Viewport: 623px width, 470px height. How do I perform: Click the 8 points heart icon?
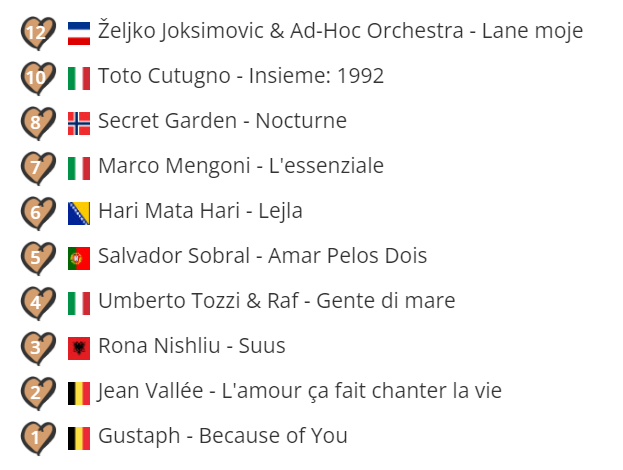pos(38,123)
